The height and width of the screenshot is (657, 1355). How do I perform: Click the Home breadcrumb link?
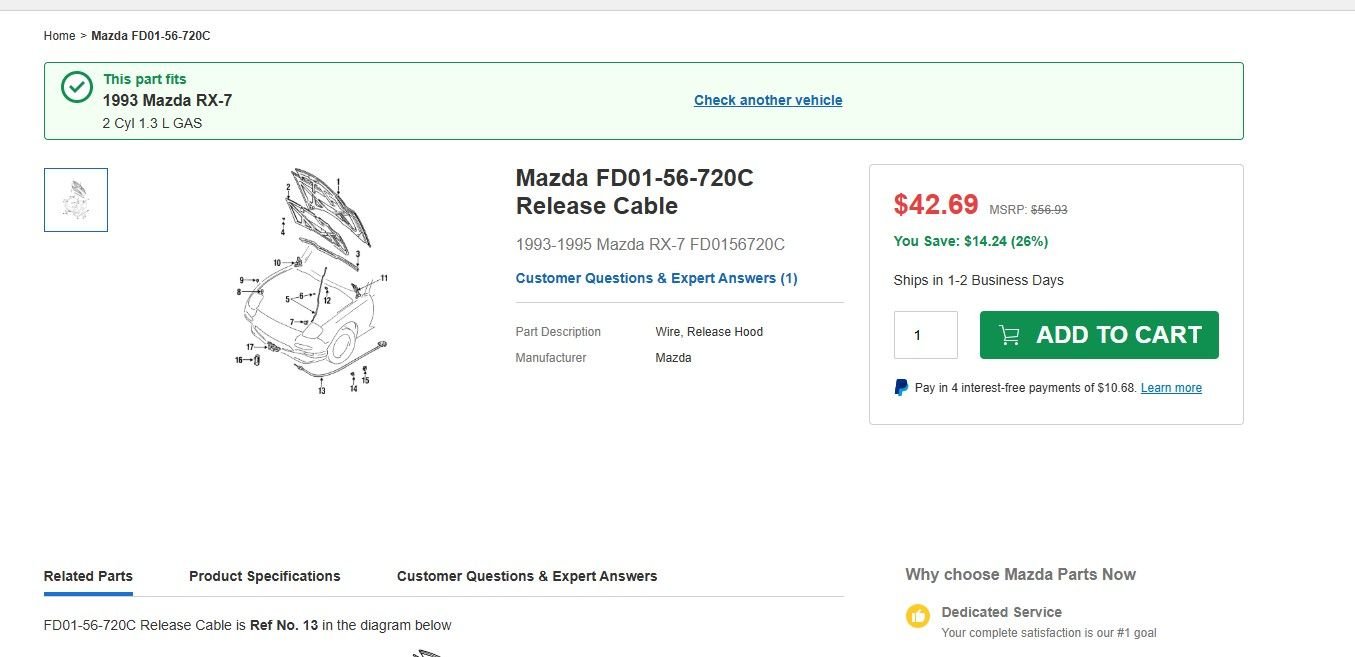(x=59, y=36)
